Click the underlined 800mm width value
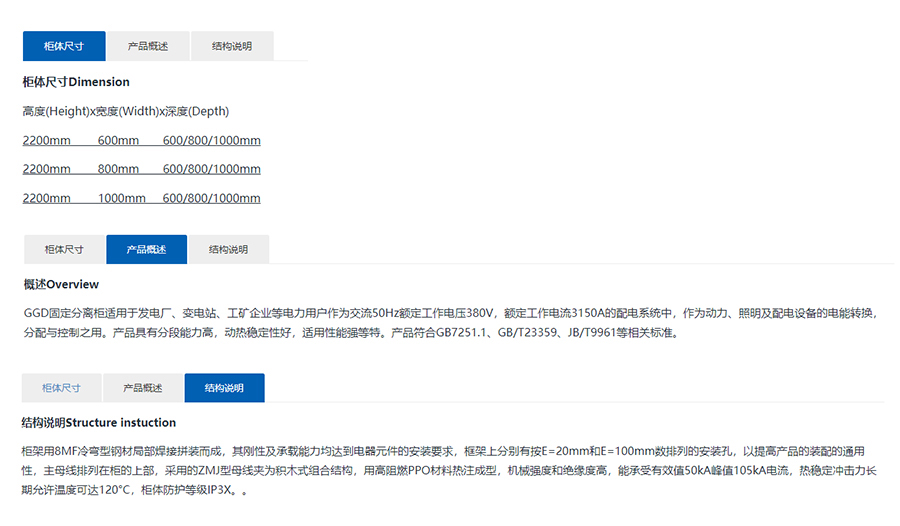Viewport: 900px width, 526px height. tap(118, 170)
